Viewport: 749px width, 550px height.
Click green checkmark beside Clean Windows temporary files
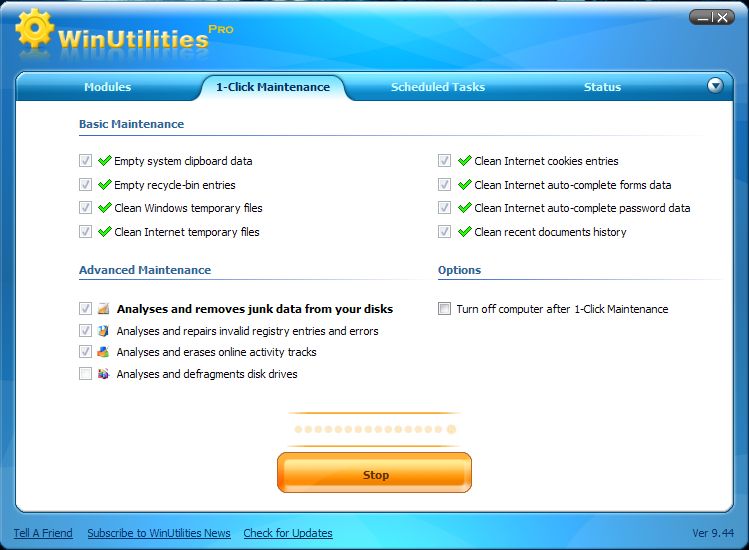(x=105, y=208)
